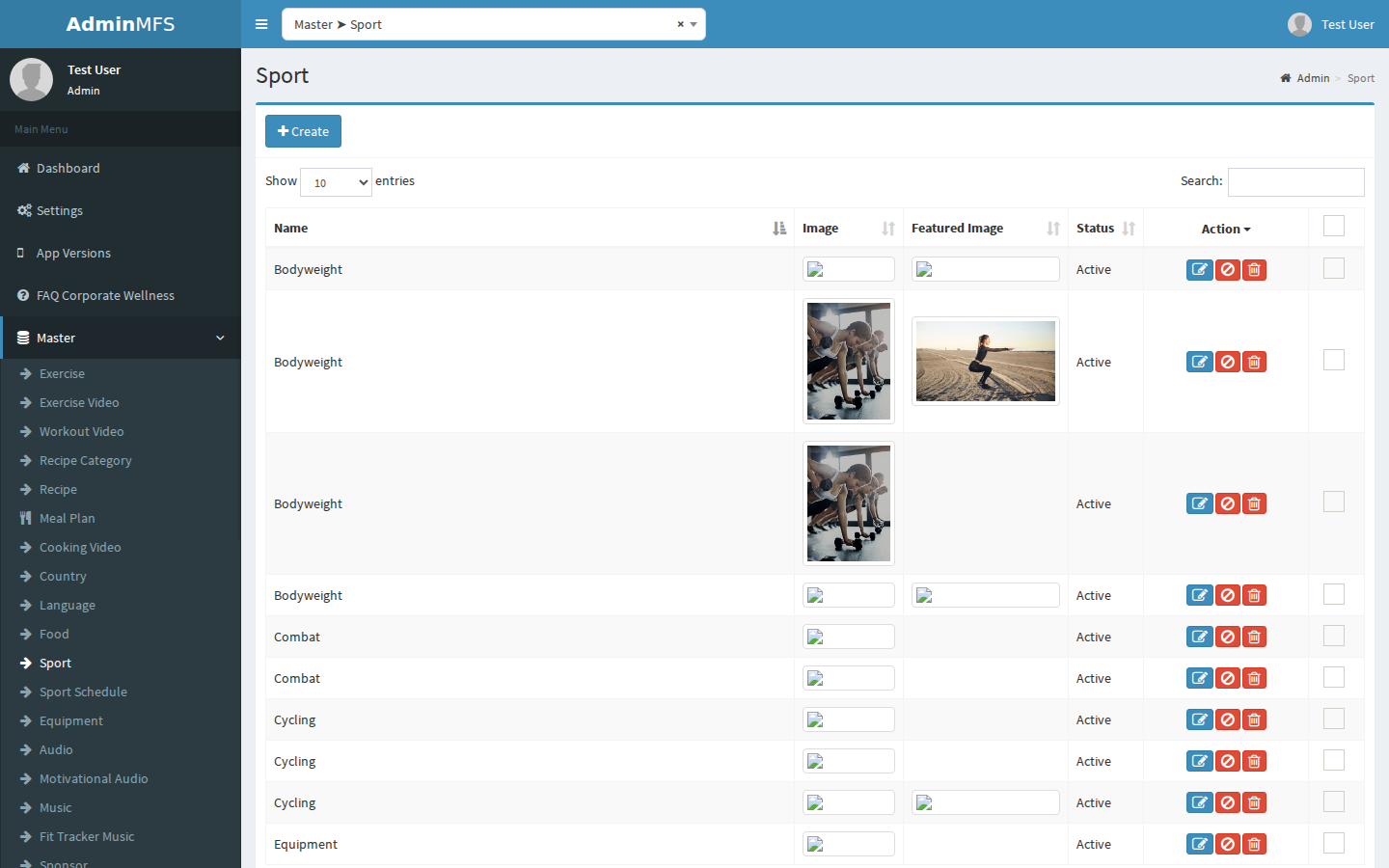This screenshot has height=868, width=1389.
Task: Tick the checkbox for the Equipment row
Action: coord(1334,843)
